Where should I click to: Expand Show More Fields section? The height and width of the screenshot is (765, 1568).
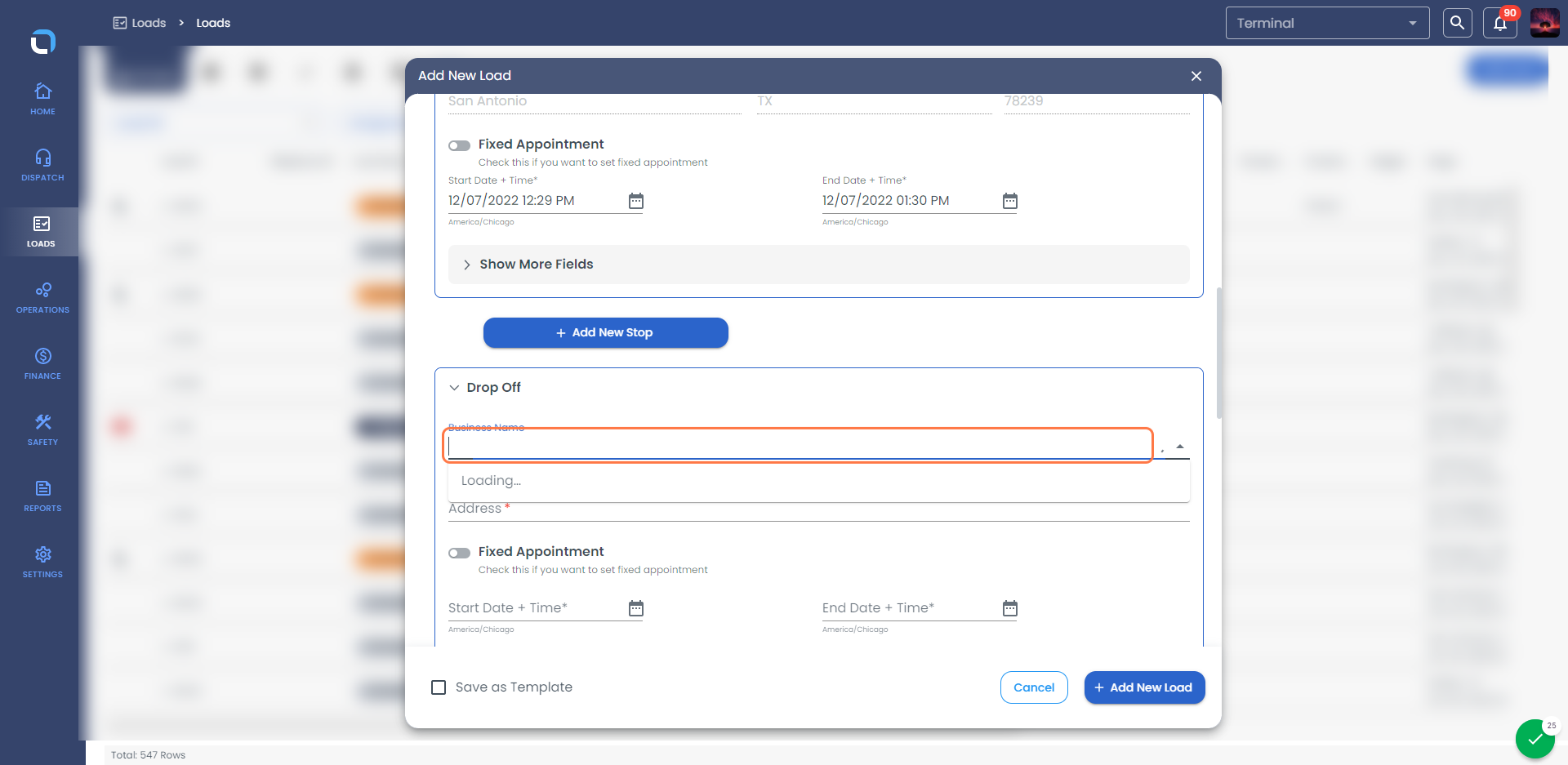(818, 265)
